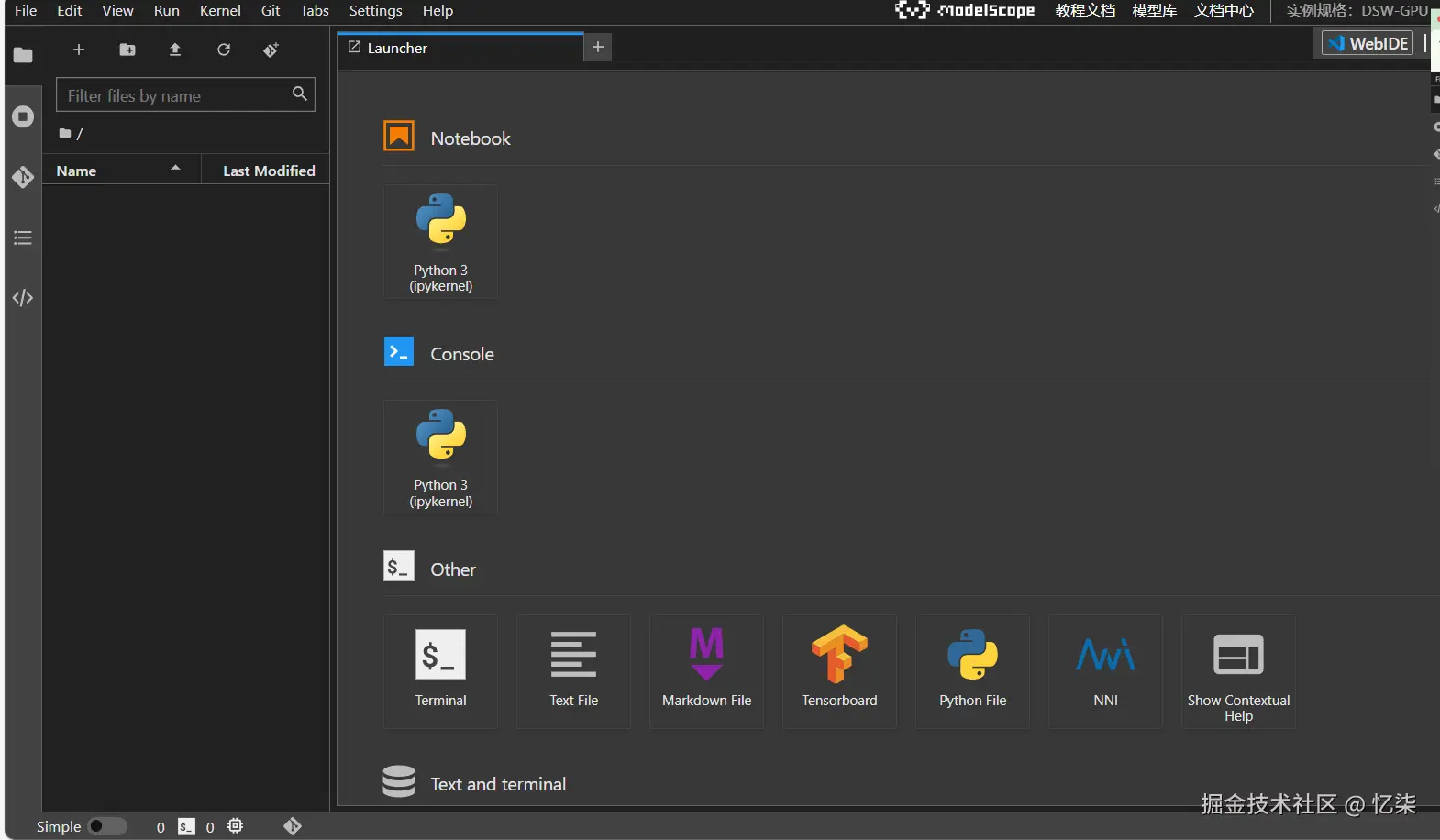The width and height of the screenshot is (1440, 840).
Task: Toggle Simple interface mode switch
Action: click(x=107, y=826)
